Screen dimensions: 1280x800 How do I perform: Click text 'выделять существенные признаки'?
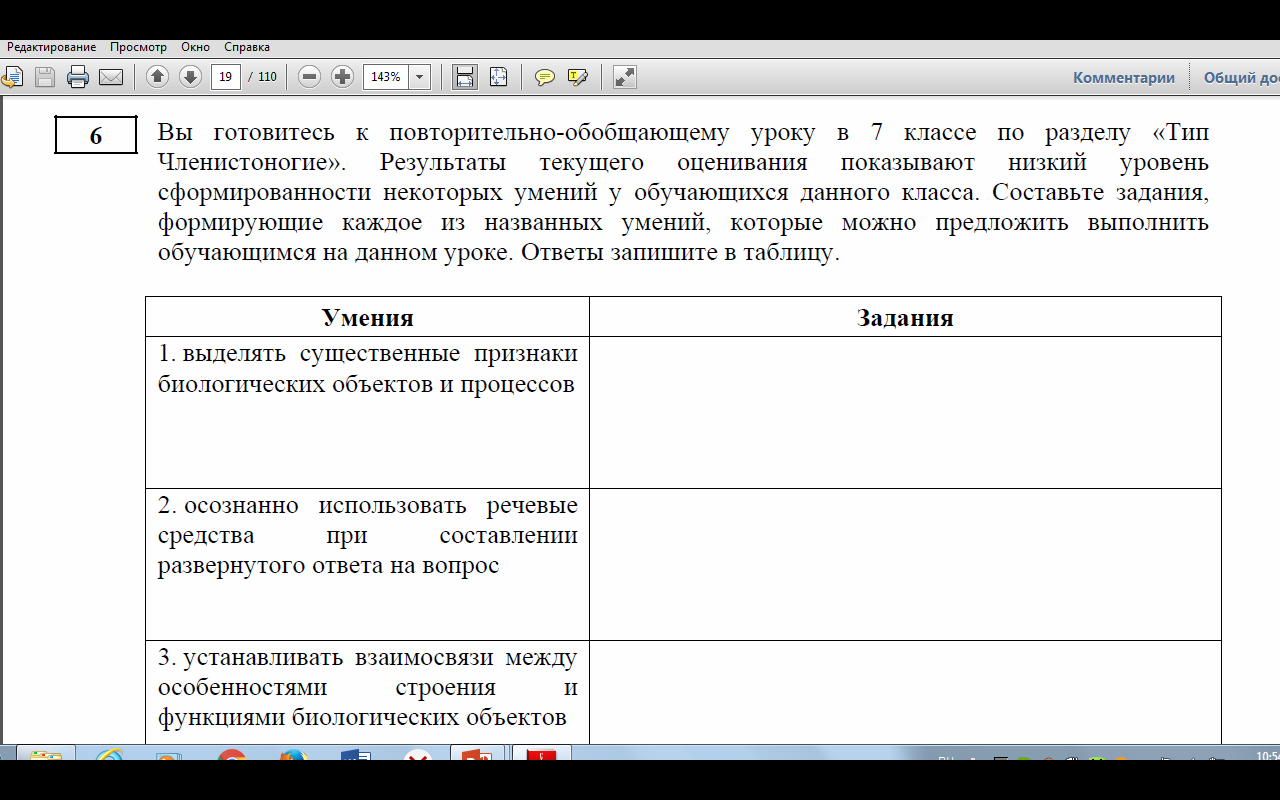click(380, 353)
